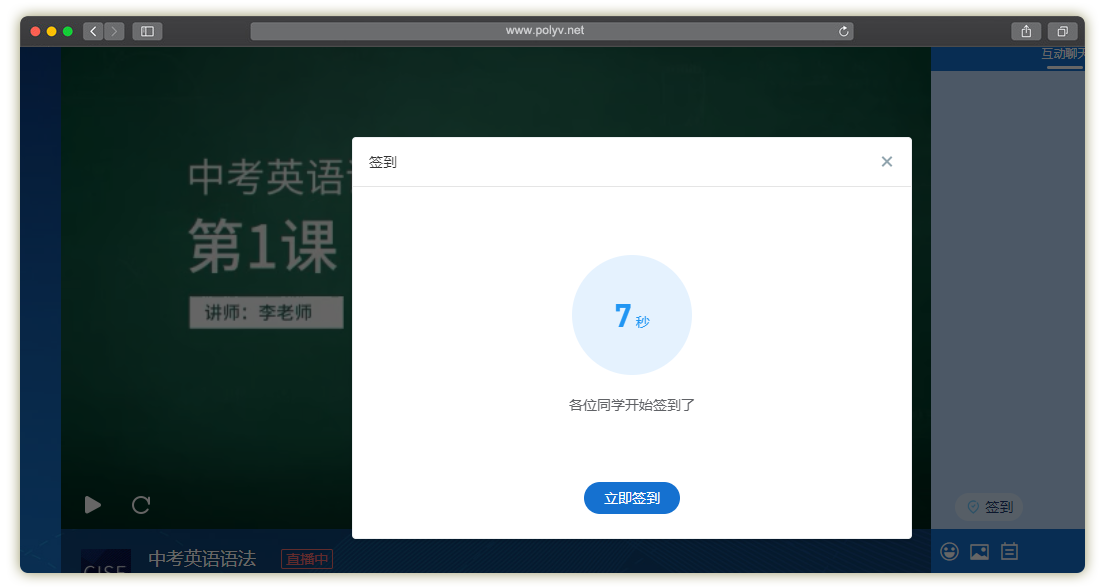
Task: Click the image upload icon in chat
Action: tap(979, 551)
